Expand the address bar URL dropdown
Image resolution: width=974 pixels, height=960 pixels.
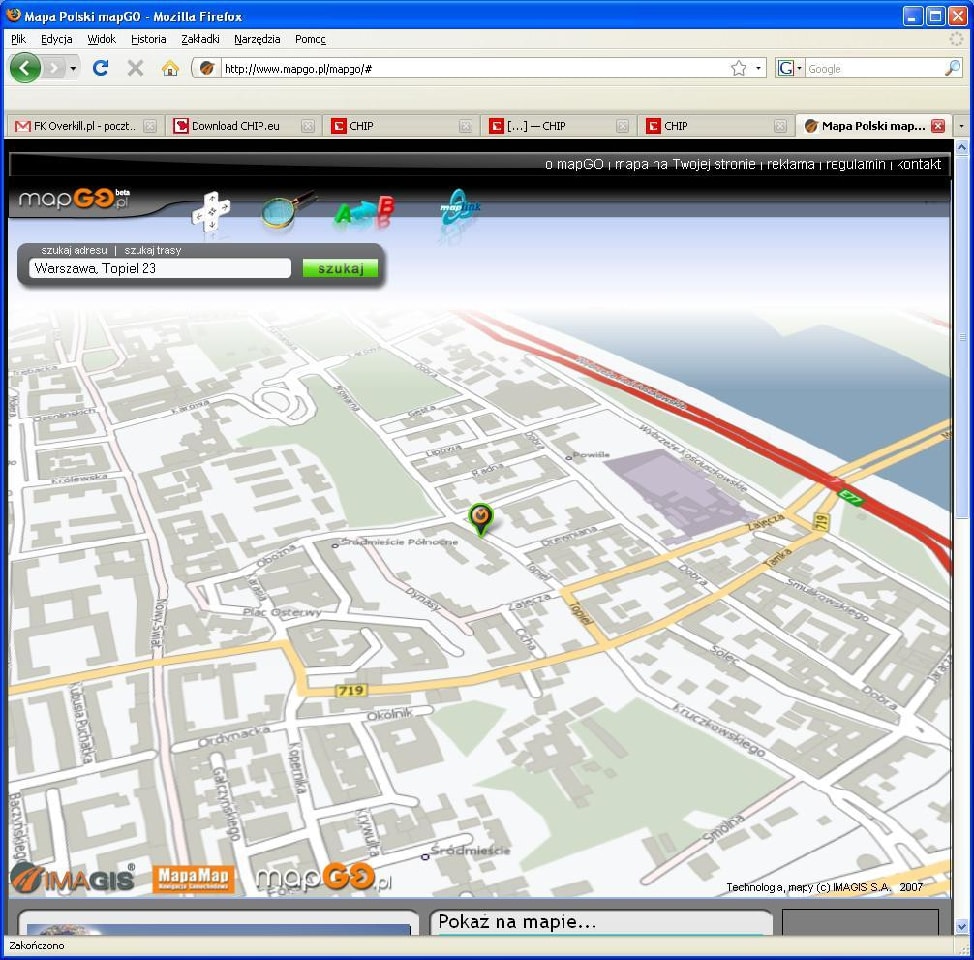point(759,68)
